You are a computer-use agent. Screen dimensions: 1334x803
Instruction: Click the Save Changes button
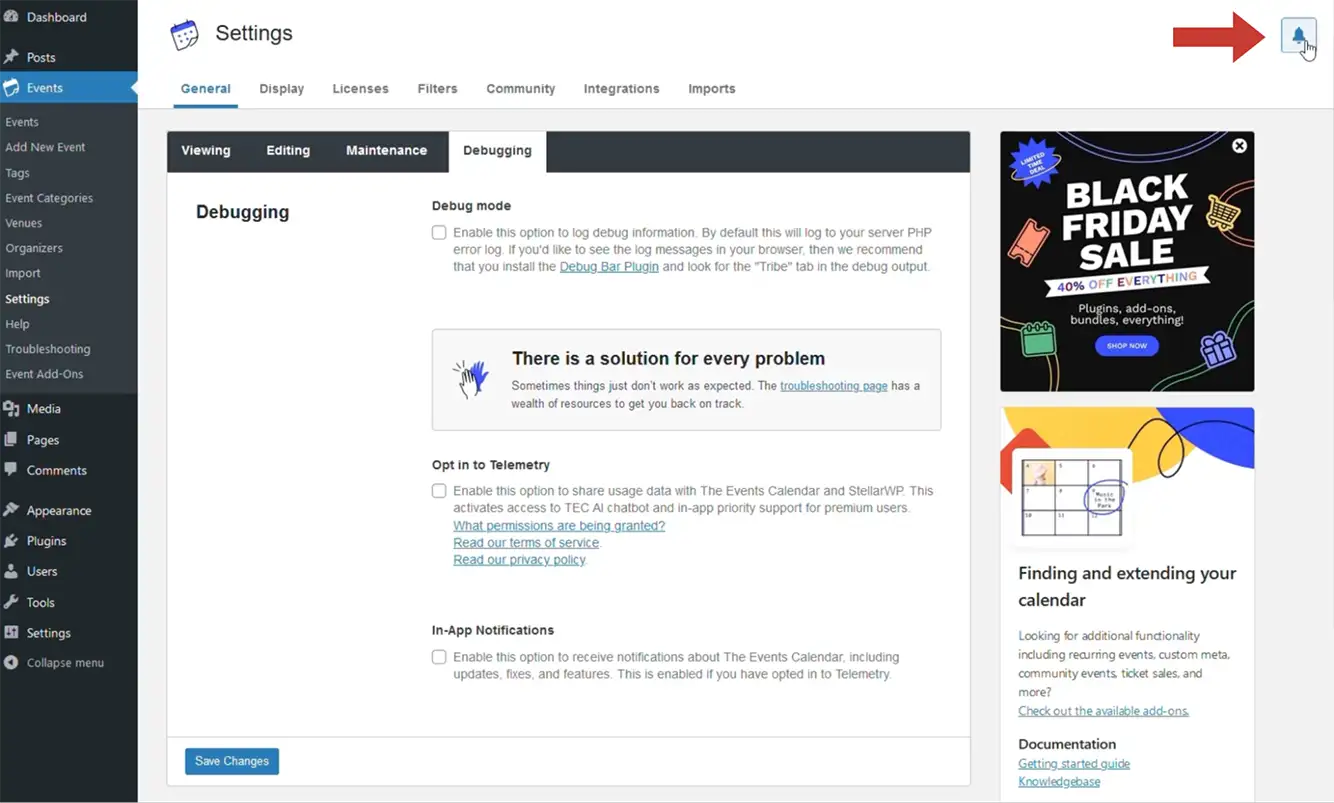pos(232,761)
